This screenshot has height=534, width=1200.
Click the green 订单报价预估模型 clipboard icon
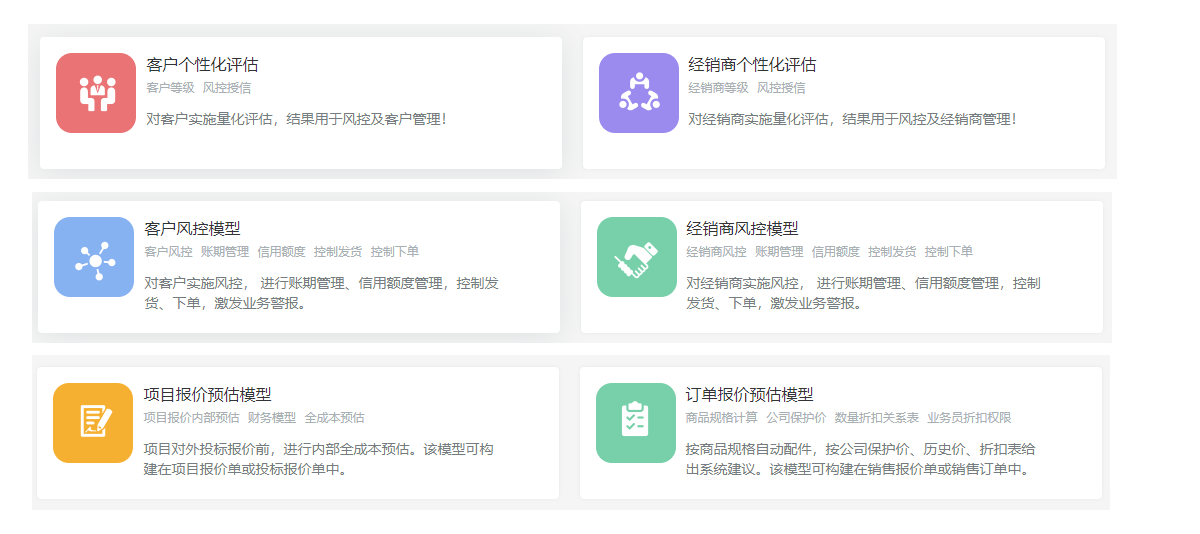point(636,423)
